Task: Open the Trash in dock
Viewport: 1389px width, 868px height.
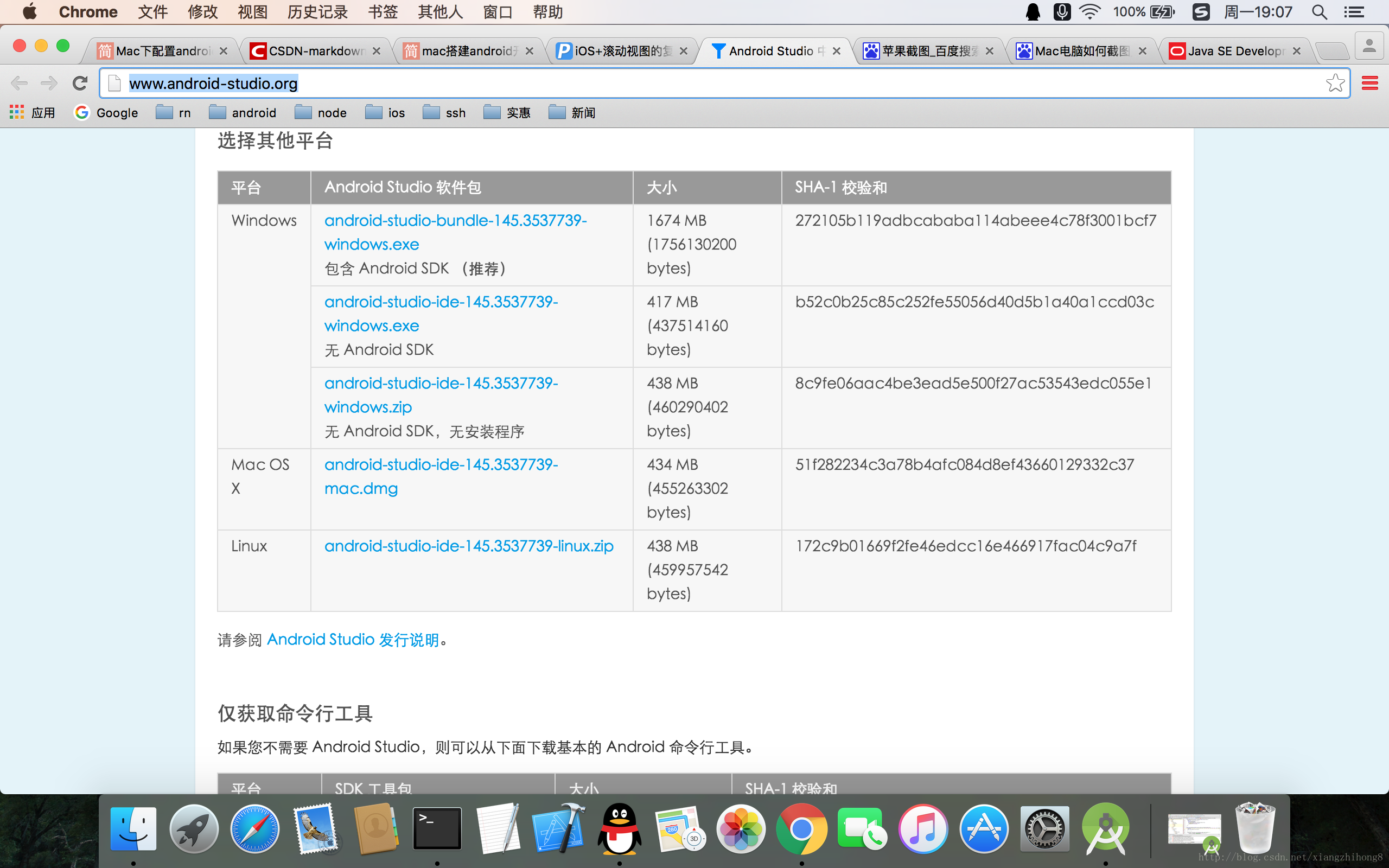Action: (1256, 829)
